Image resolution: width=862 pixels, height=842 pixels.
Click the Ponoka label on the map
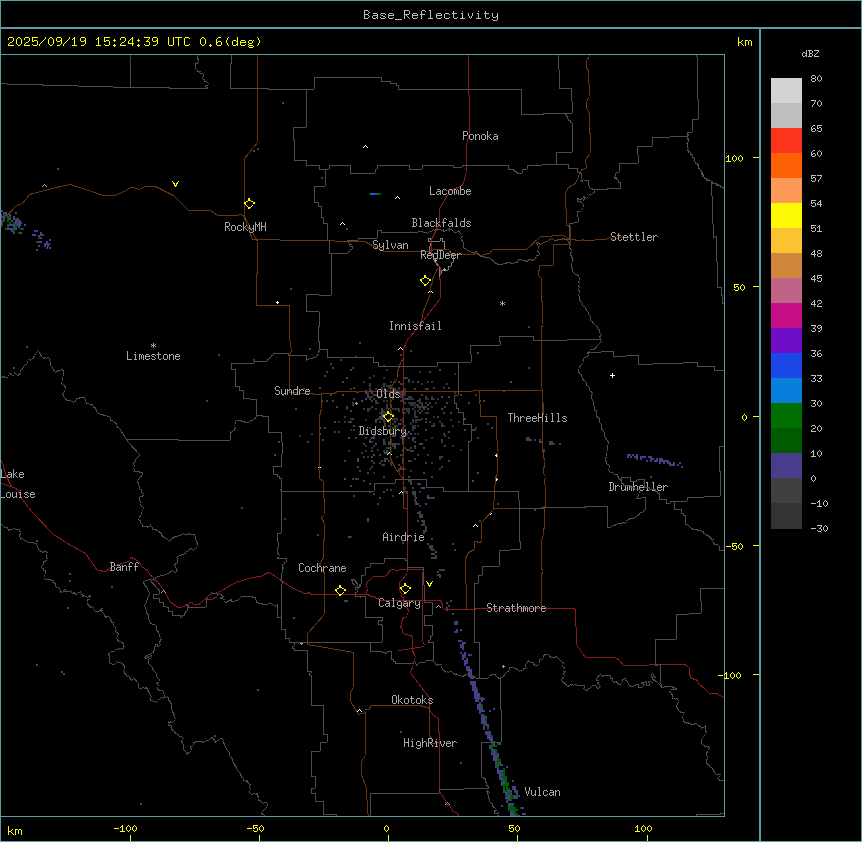click(x=480, y=136)
